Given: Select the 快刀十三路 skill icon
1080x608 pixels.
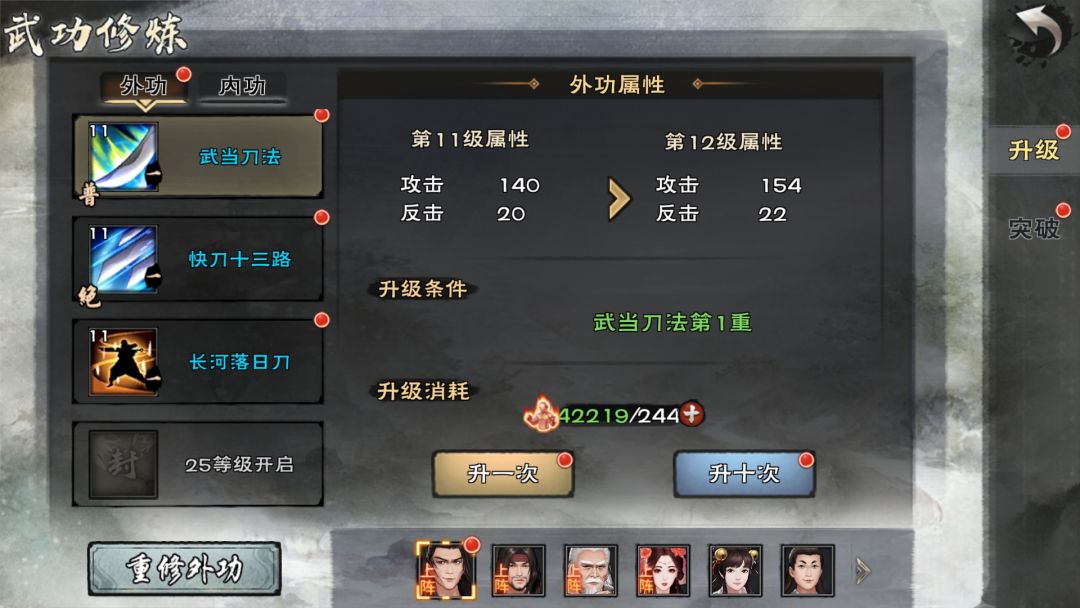Looking at the screenshot, I should pyautogui.click(x=124, y=259).
